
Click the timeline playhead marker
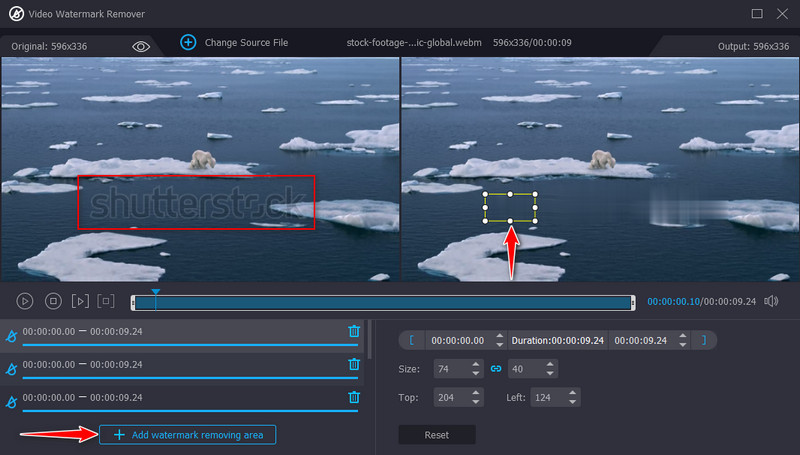click(x=155, y=293)
